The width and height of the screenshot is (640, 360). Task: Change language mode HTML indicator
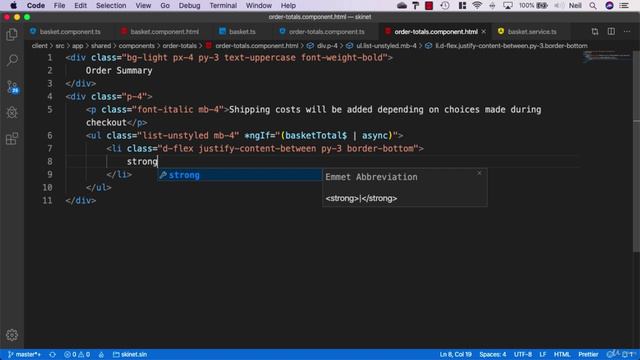pos(562,354)
